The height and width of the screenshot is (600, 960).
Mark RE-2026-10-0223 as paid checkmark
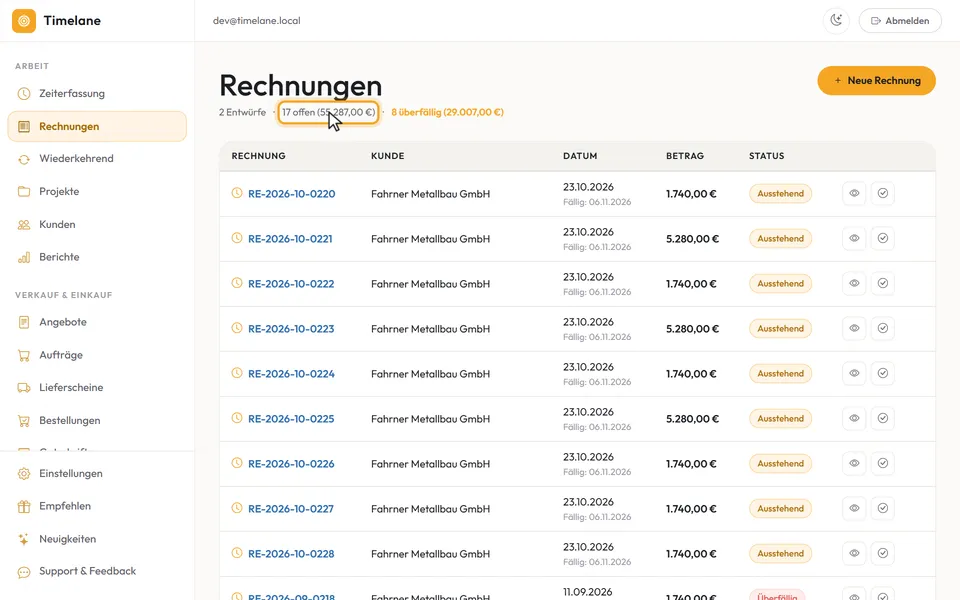pos(883,328)
